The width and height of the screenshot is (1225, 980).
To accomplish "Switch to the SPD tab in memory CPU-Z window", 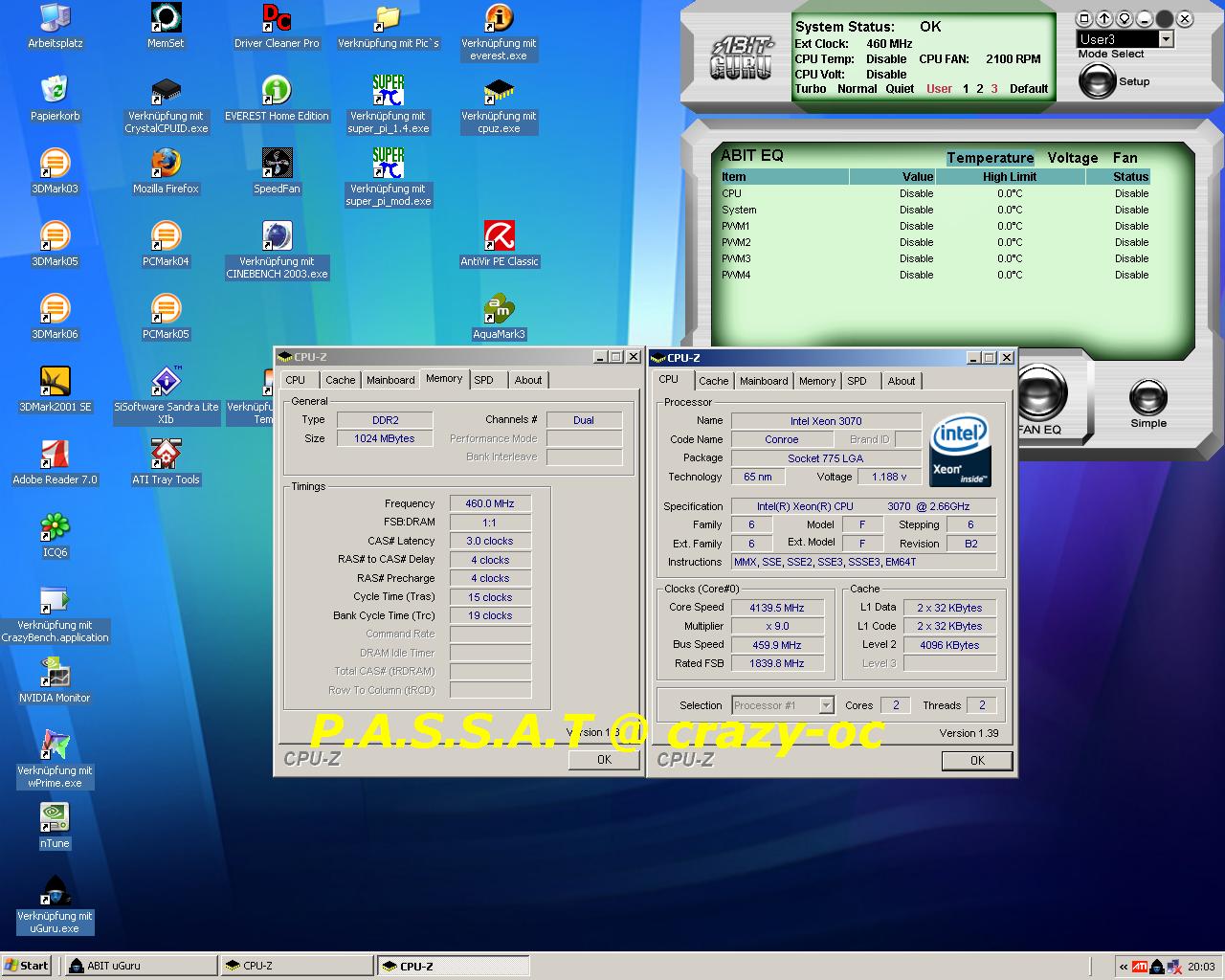I will (484, 380).
